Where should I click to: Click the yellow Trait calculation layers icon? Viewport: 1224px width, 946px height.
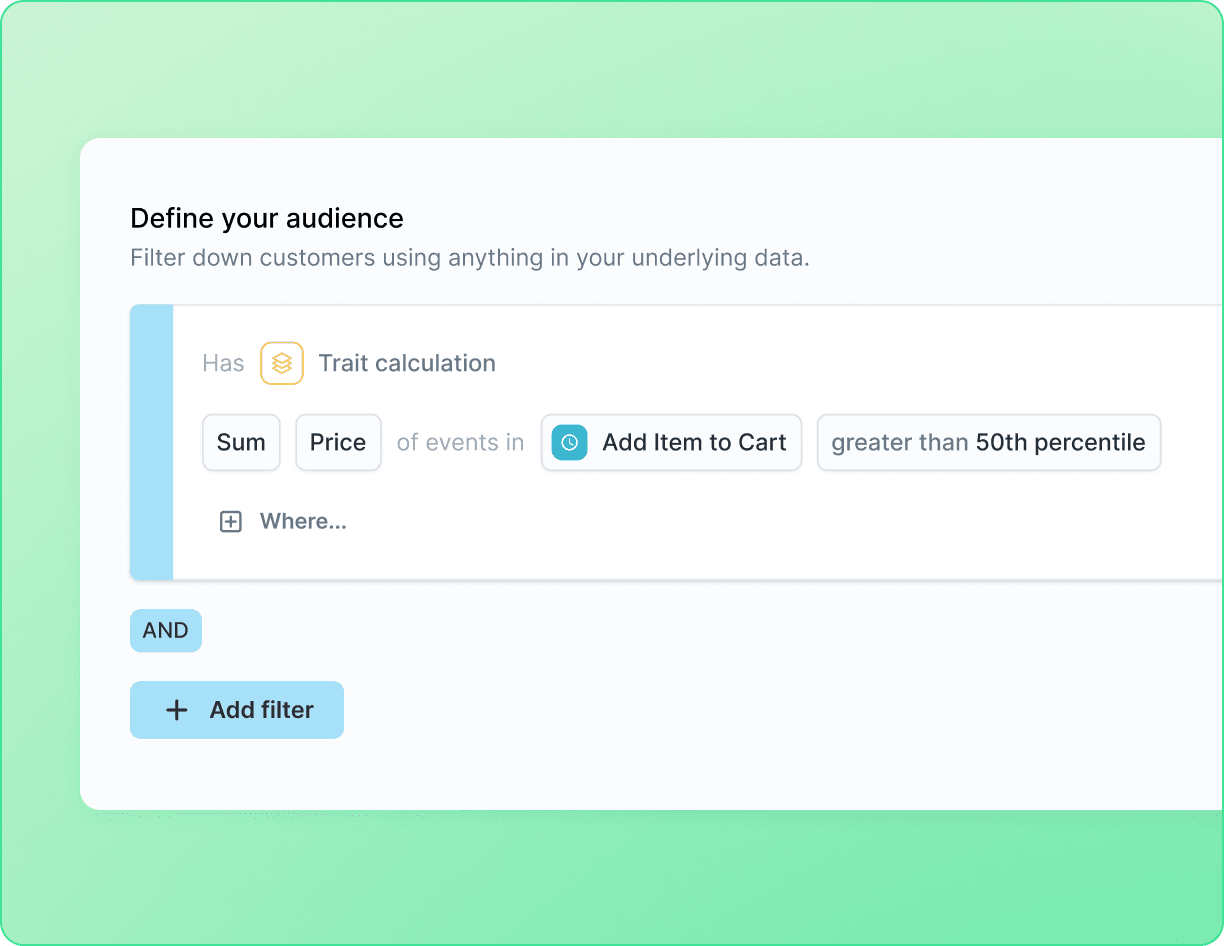(x=282, y=363)
